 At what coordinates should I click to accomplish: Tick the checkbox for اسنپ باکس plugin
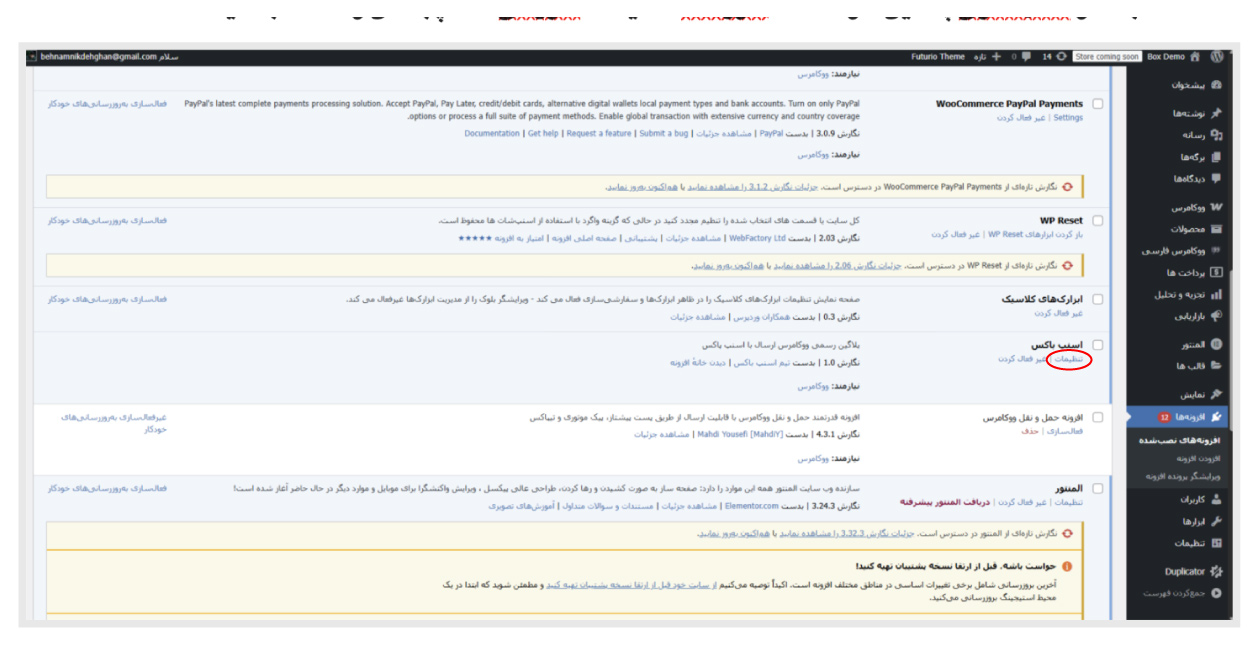click(x=1098, y=345)
